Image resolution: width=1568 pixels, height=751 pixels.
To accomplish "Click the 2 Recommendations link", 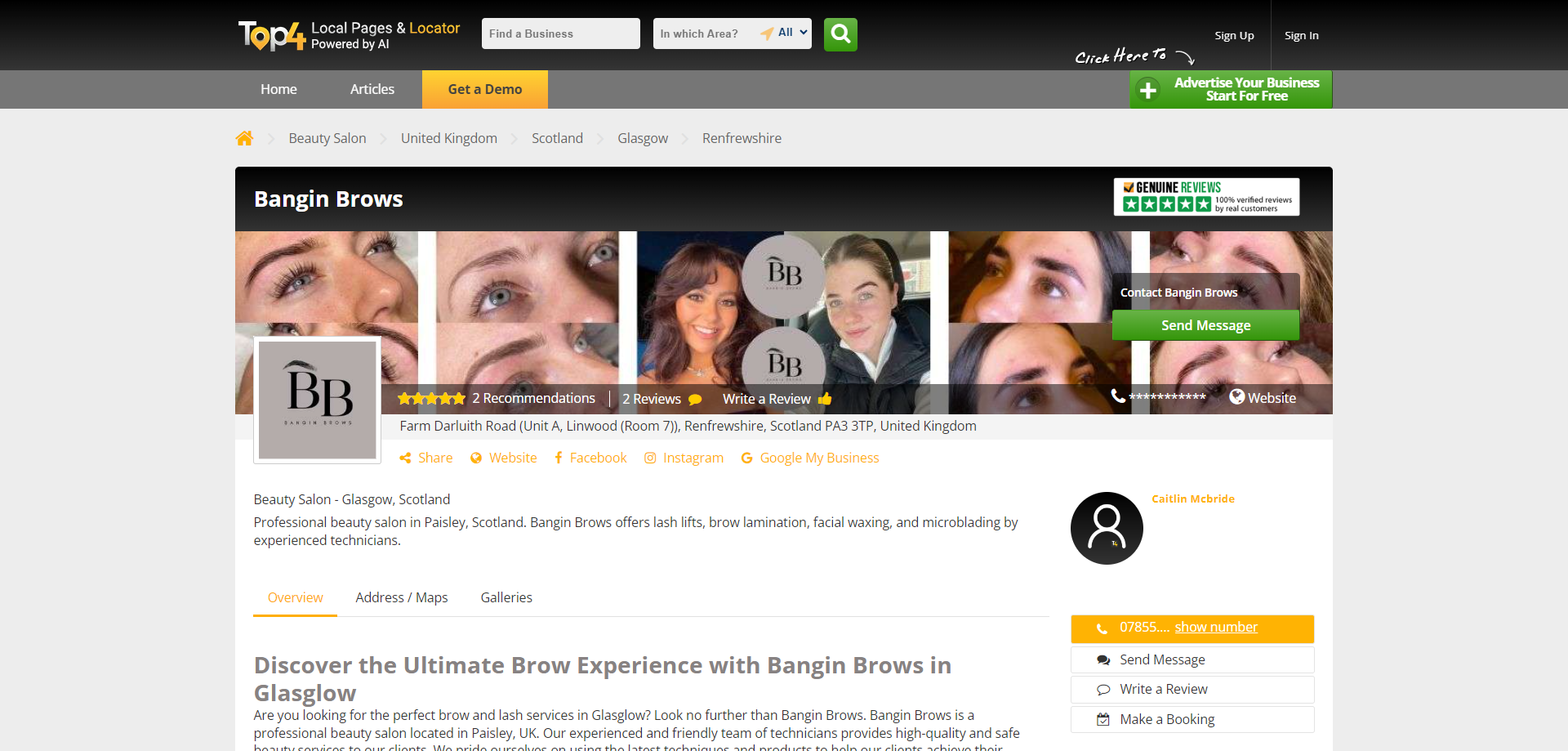I will tap(533, 398).
